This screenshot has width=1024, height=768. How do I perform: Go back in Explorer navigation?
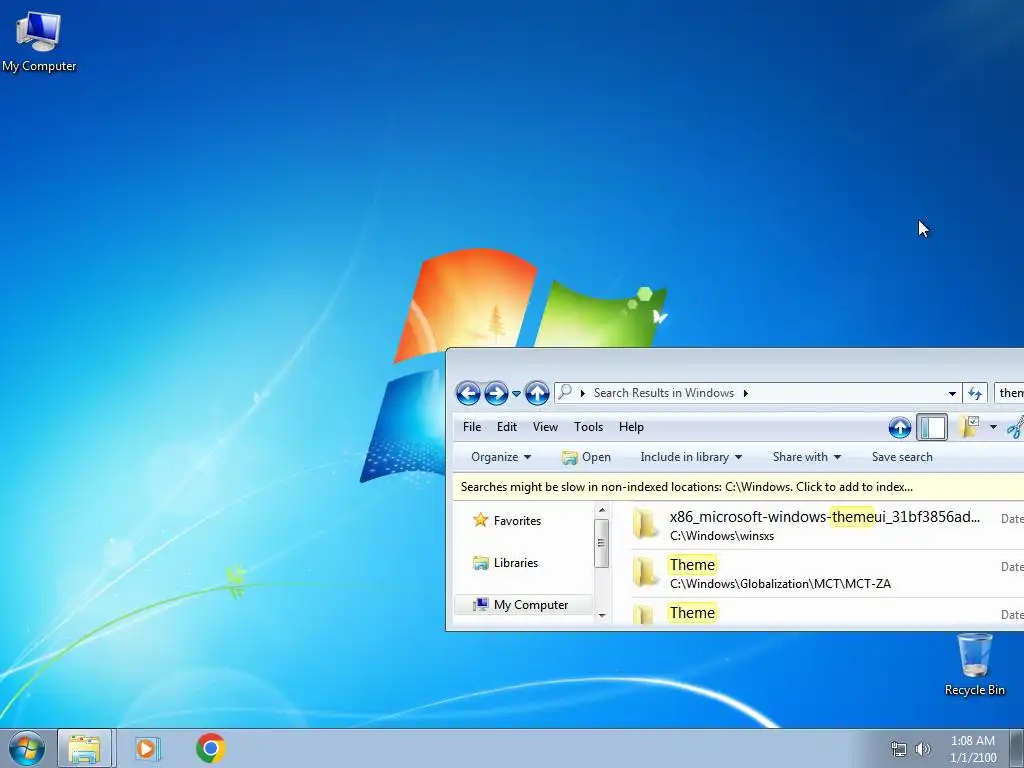point(468,393)
